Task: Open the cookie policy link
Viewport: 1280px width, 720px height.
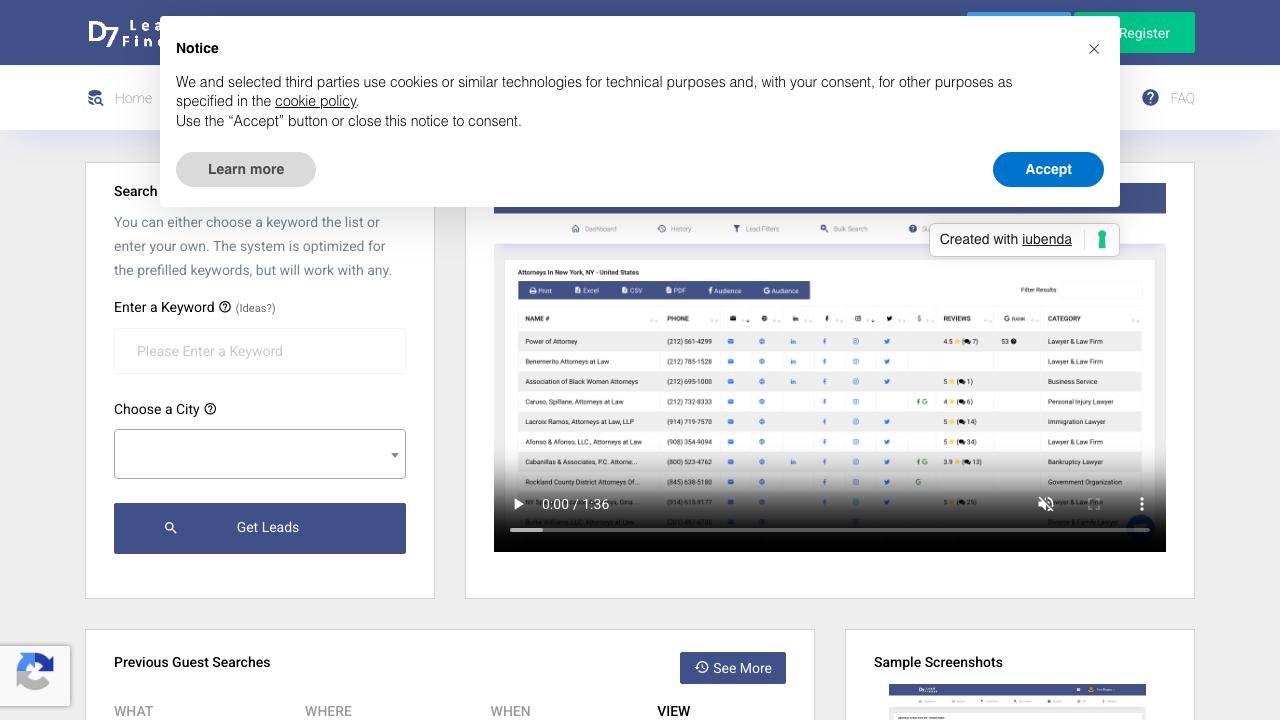Action: [315, 101]
